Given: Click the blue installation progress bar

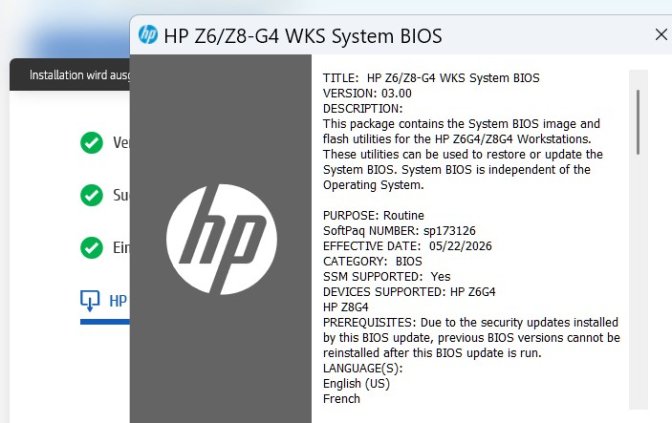Looking at the screenshot, I should pyautogui.click(x=105, y=322).
